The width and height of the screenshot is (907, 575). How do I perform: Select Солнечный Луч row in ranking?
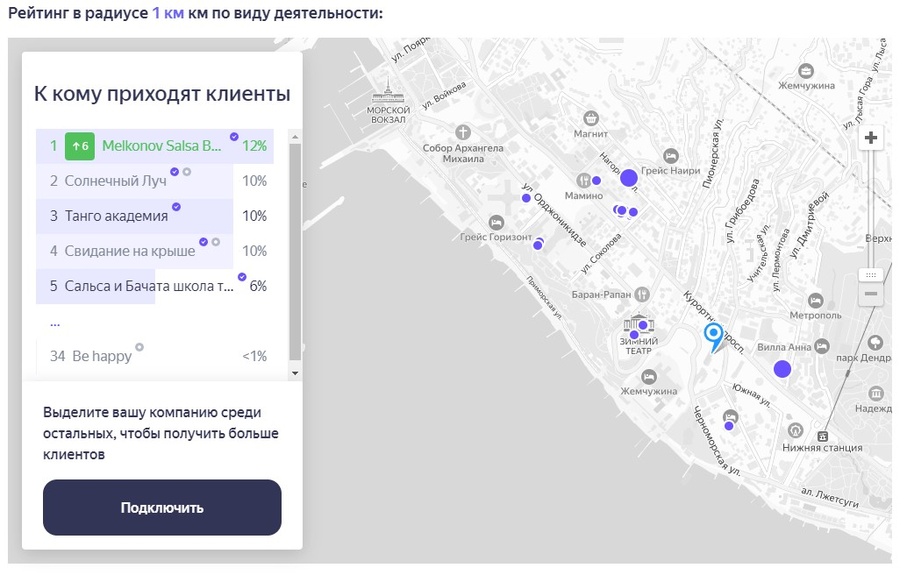coord(154,181)
